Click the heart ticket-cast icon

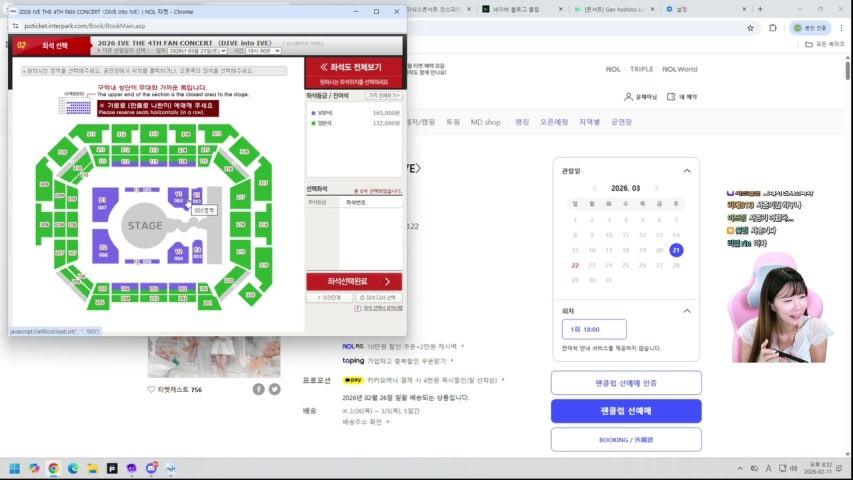pyautogui.click(x=151, y=390)
